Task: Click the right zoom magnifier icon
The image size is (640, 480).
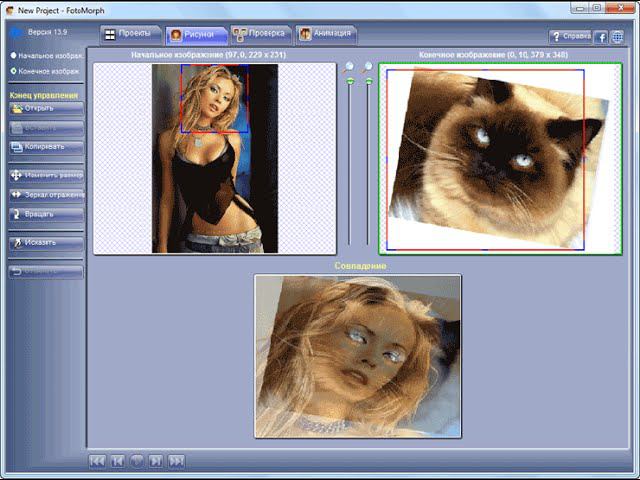Action: pyautogui.click(x=368, y=67)
